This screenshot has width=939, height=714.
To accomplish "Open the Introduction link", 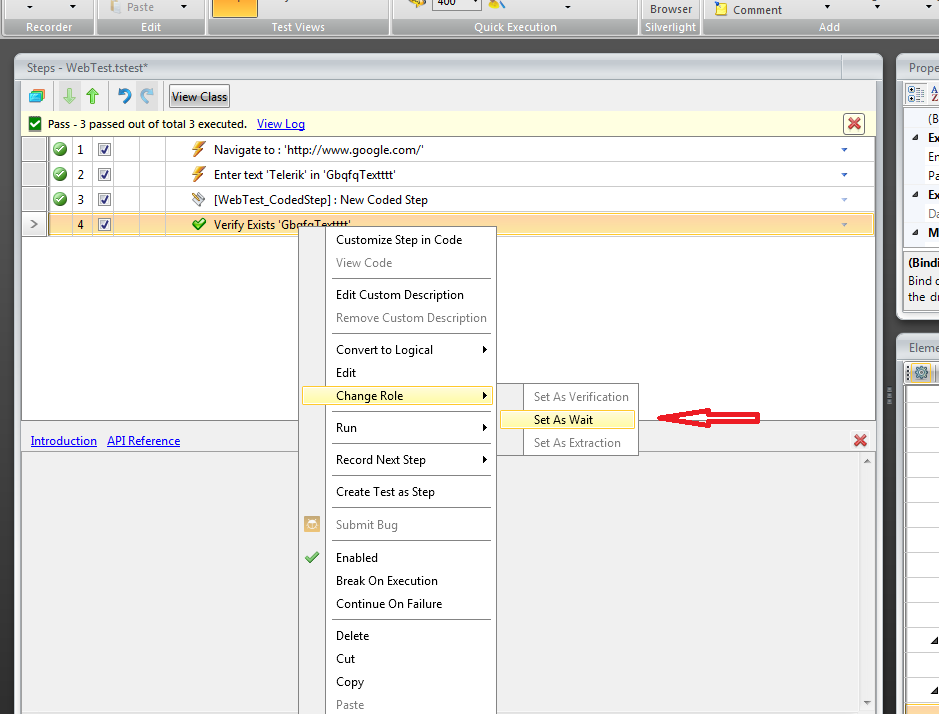I will point(63,441).
